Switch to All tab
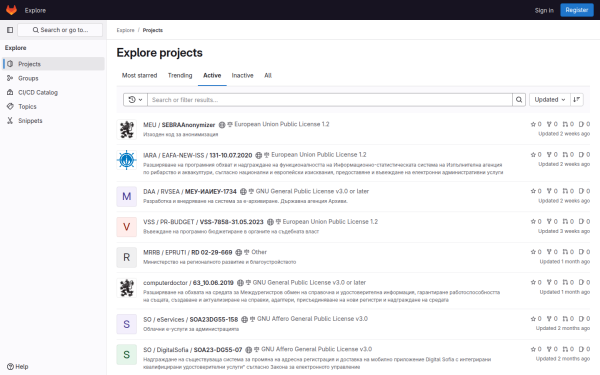The width and height of the screenshot is (600, 375). point(268,75)
